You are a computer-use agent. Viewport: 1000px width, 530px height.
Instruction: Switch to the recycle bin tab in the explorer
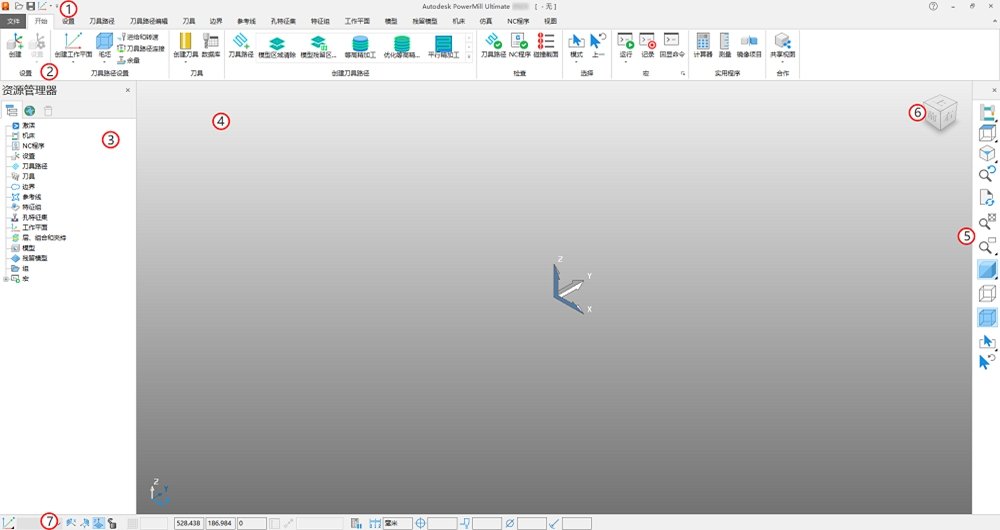[x=48, y=111]
